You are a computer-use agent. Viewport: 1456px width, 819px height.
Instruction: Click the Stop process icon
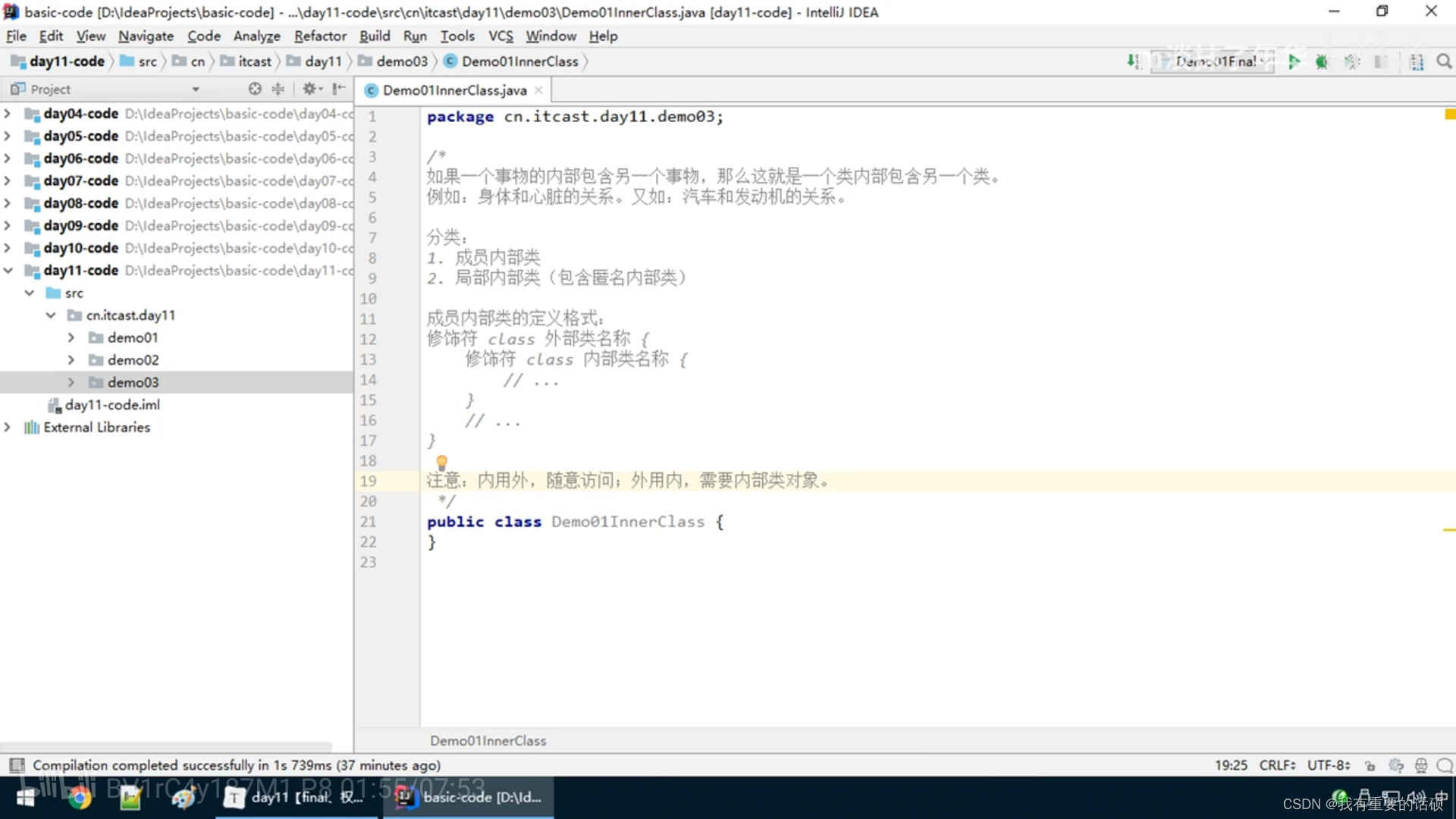click(x=1381, y=62)
